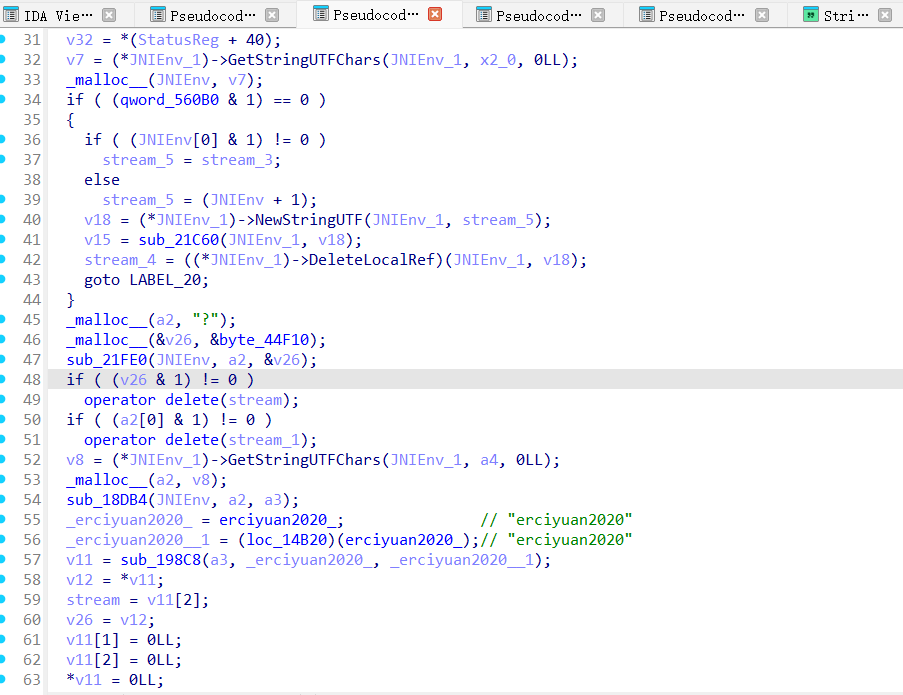Screen dimensions: 903x695
Task: Close the active Pseudocode tab with red X
Action: point(435,14)
